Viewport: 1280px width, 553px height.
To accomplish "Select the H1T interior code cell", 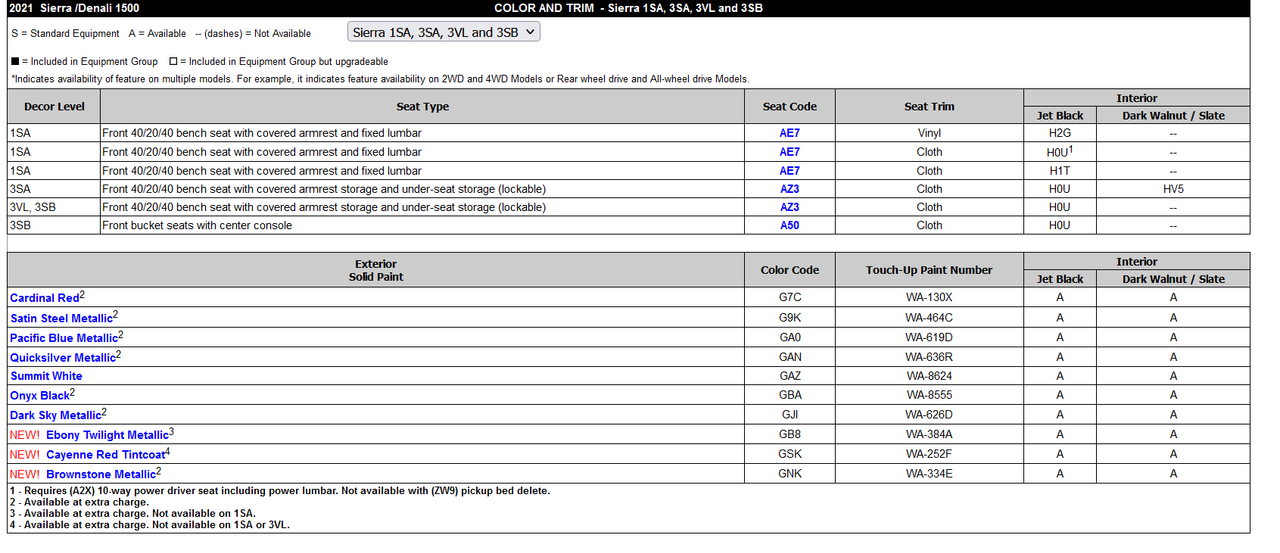I will 1060,171.
